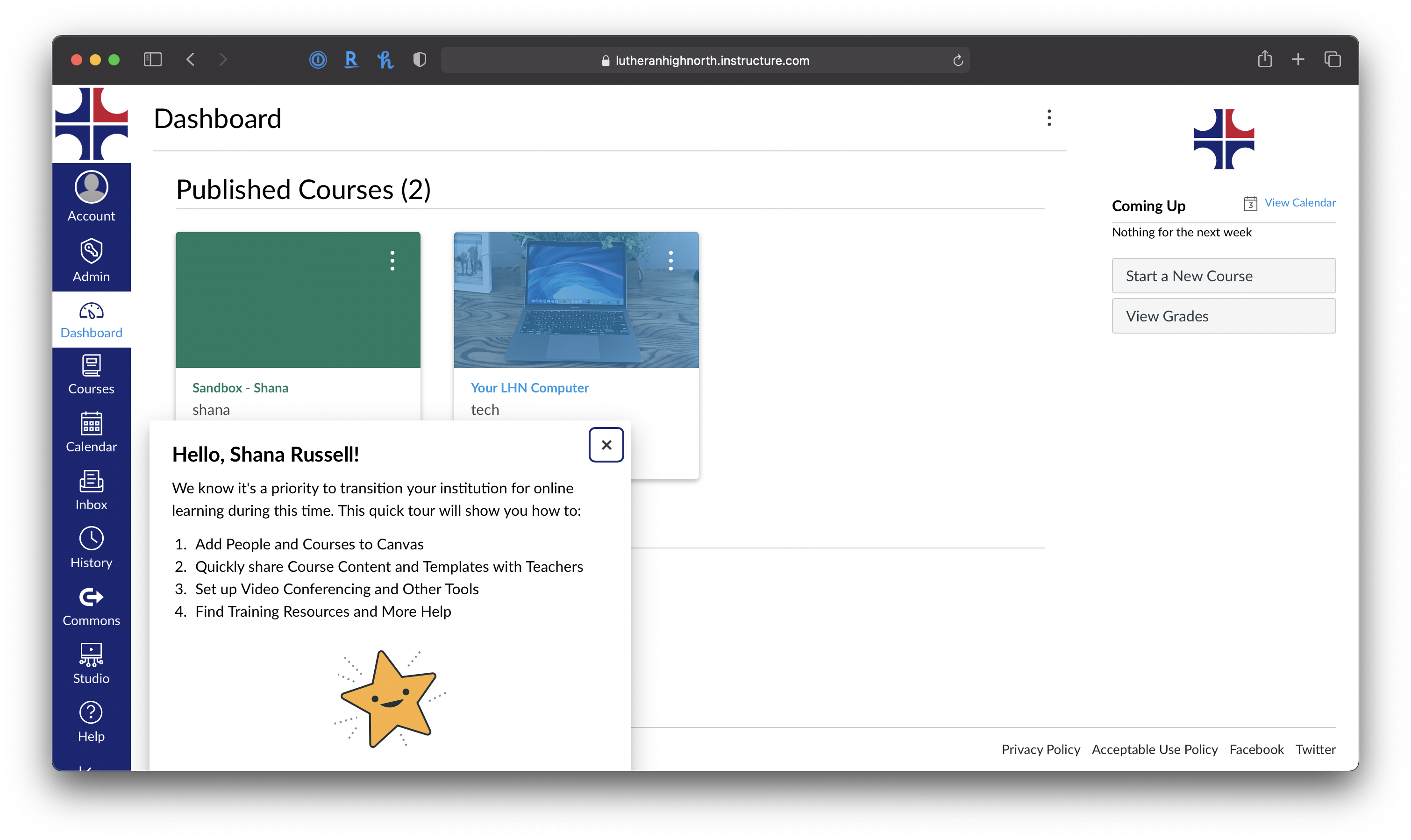Click the View Calendar link

tap(1299, 203)
